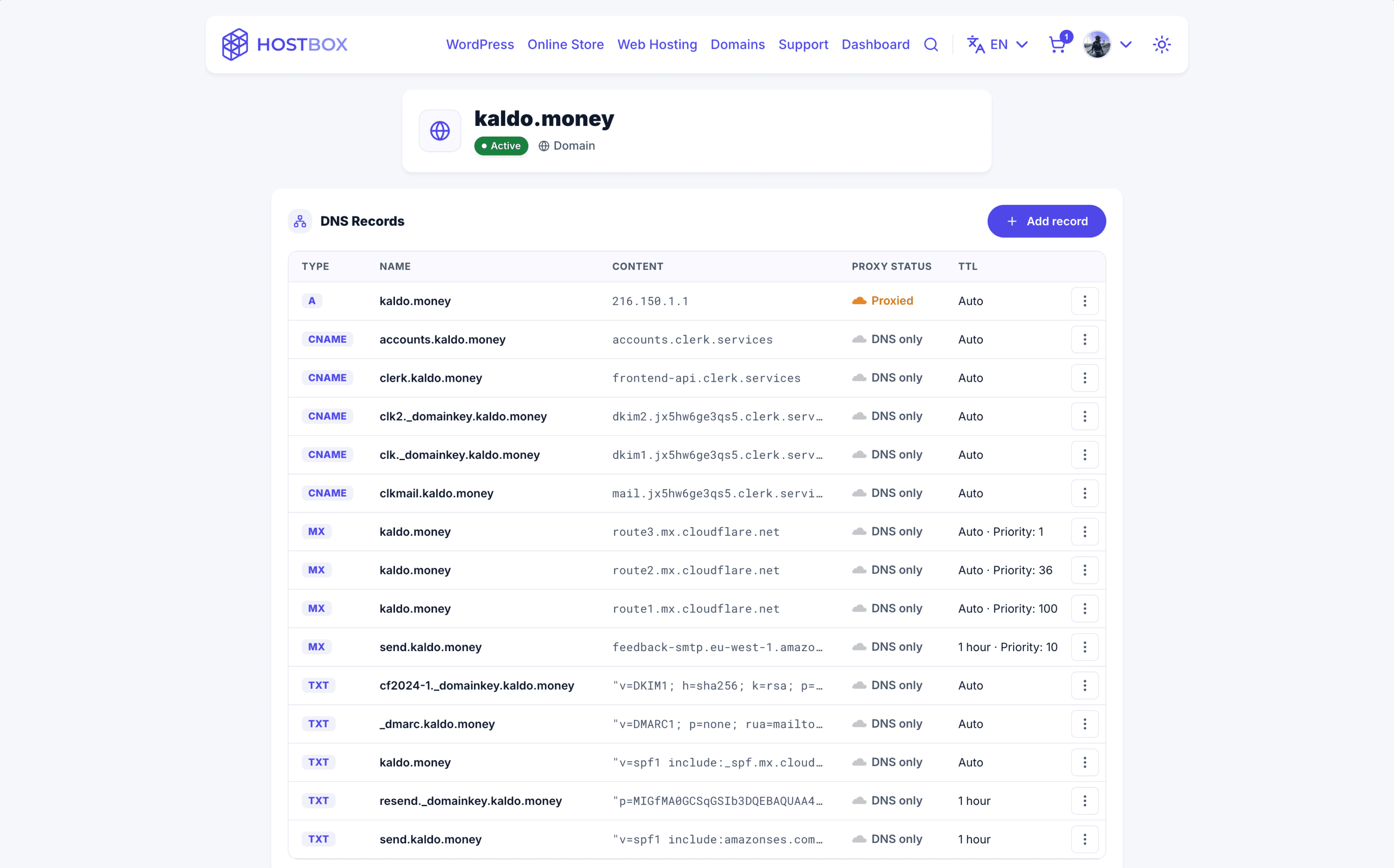Open the WordPress menu item
The image size is (1394, 868).
coord(480,45)
